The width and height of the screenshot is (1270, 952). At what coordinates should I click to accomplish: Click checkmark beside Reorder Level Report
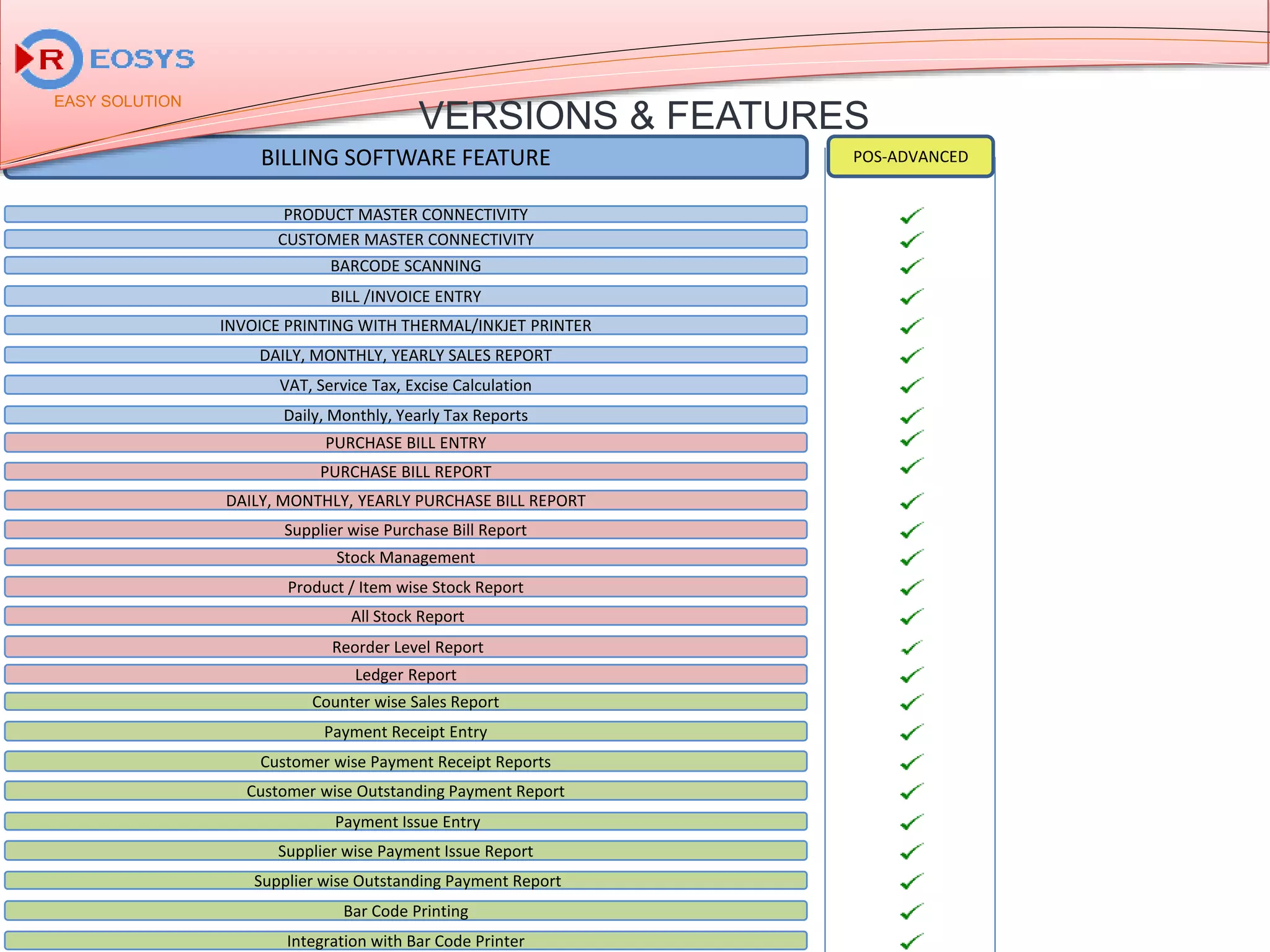[911, 648]
